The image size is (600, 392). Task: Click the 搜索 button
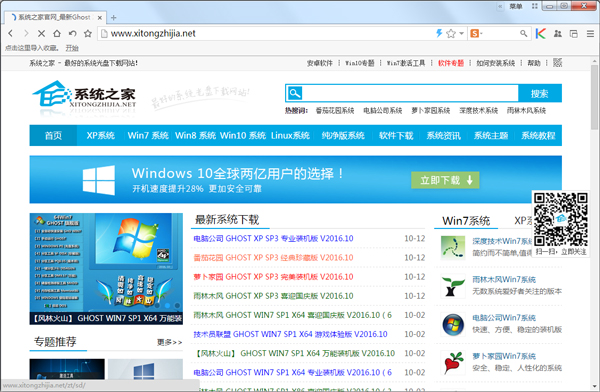pos(540,93)
